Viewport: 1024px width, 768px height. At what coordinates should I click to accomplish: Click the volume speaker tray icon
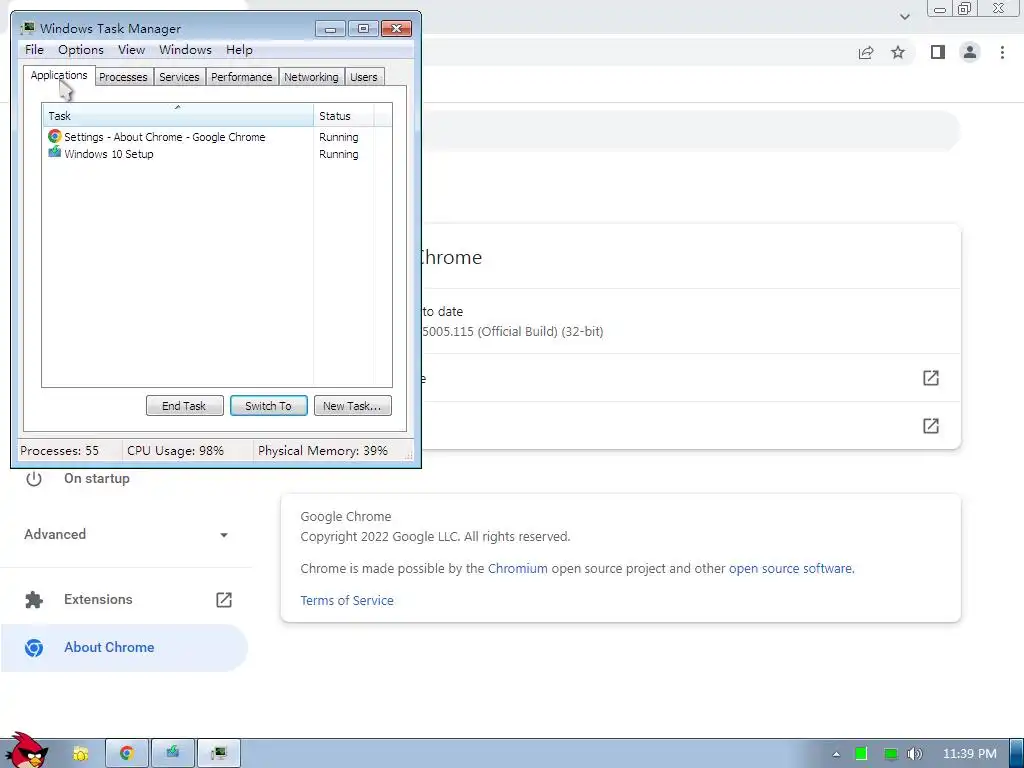coord(915,754)
